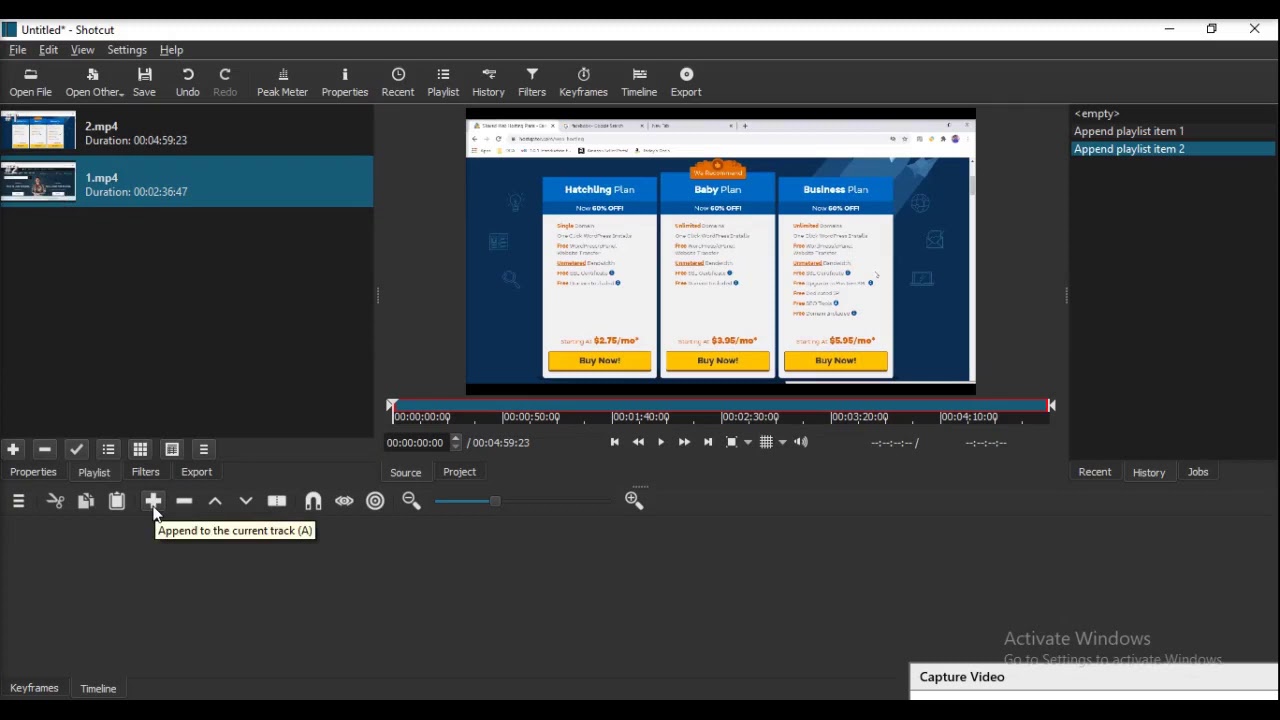Viewport: 1280px width, 720px height.
Task: Click the Undo toolbar button
Action: point(189,84)
